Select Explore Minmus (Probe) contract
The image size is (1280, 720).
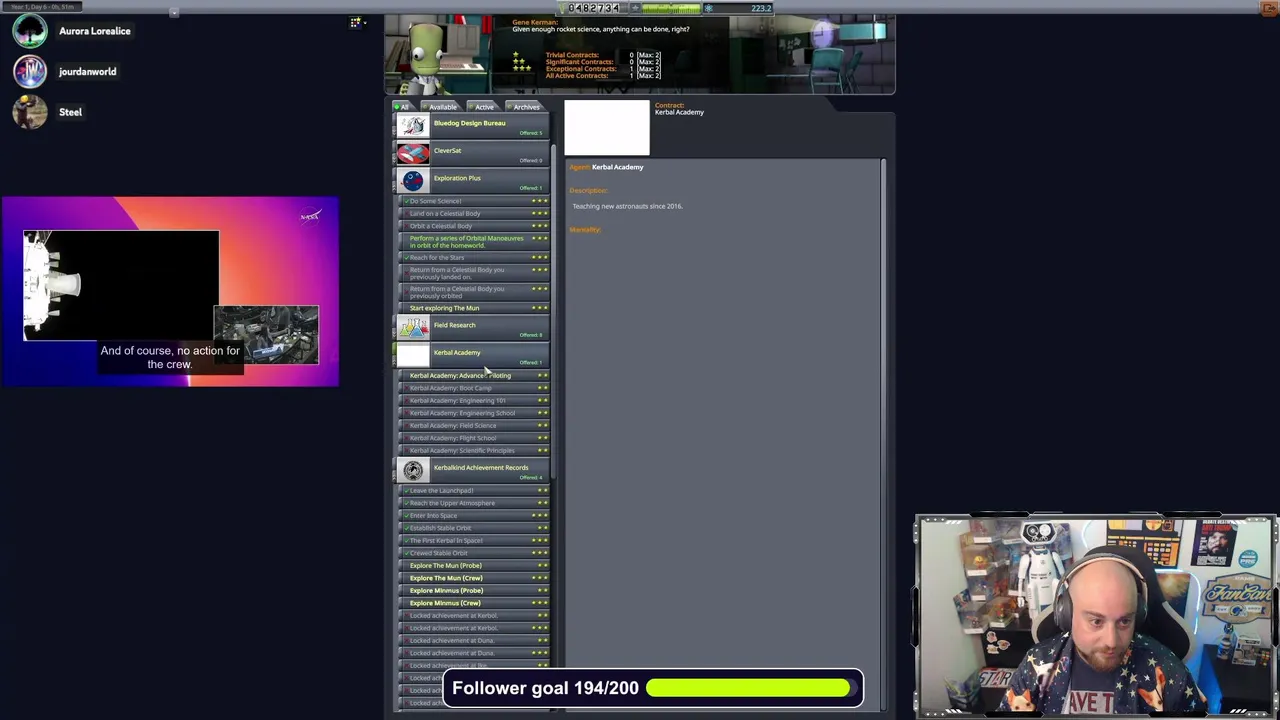pyautogui.click(x=475, y=591)
